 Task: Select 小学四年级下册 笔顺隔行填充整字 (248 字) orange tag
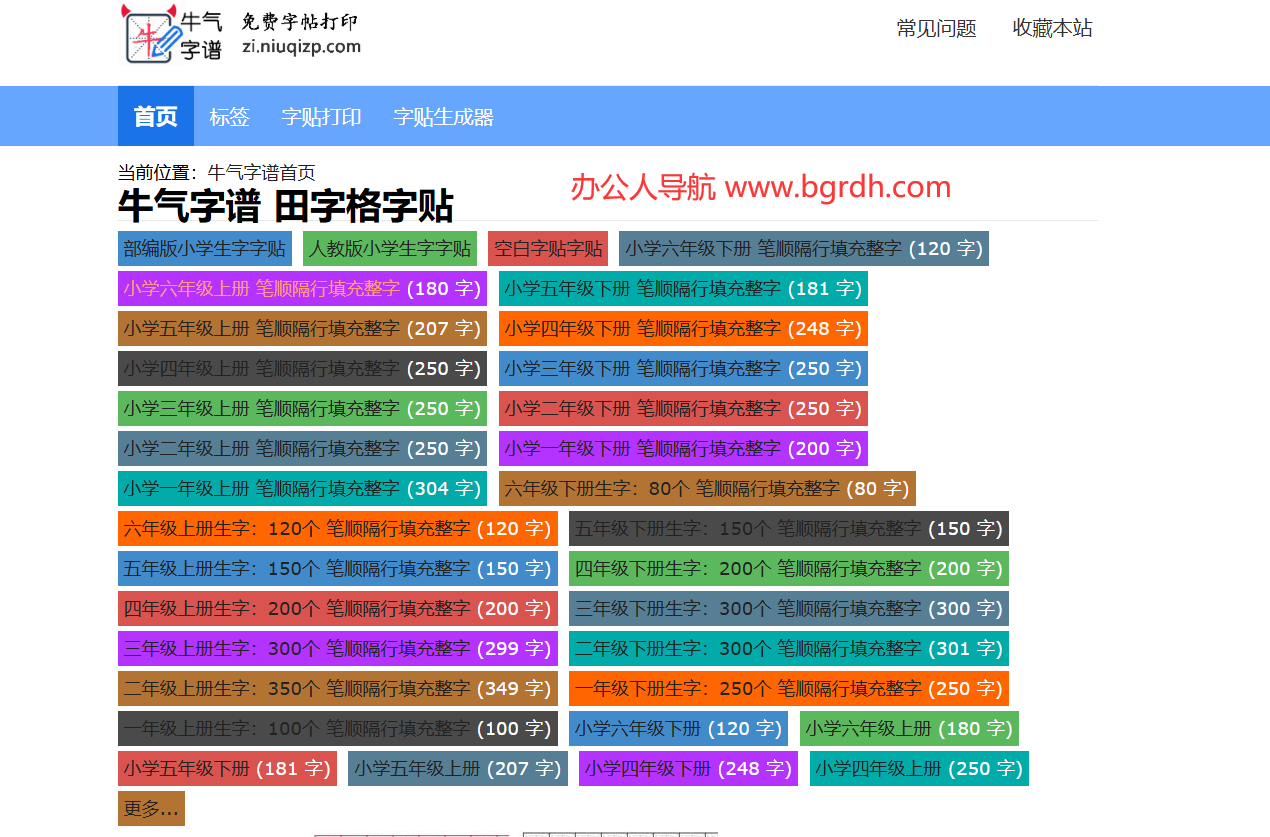(x=682, y=329)
